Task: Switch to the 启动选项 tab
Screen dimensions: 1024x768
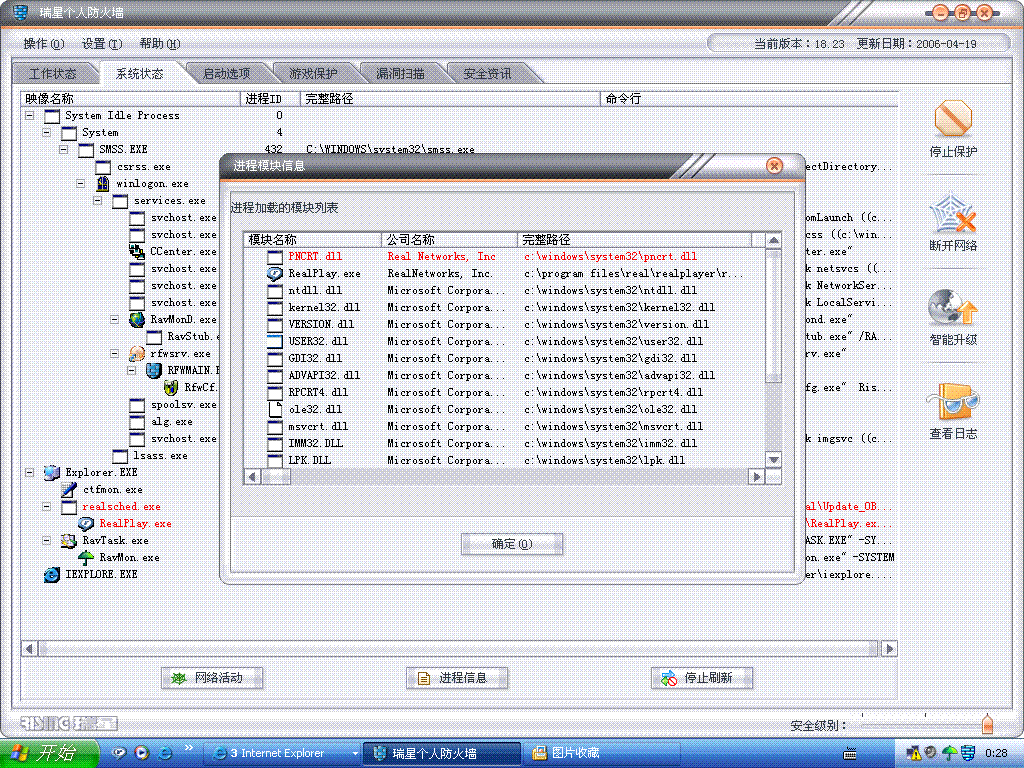Action: (227, 74)
